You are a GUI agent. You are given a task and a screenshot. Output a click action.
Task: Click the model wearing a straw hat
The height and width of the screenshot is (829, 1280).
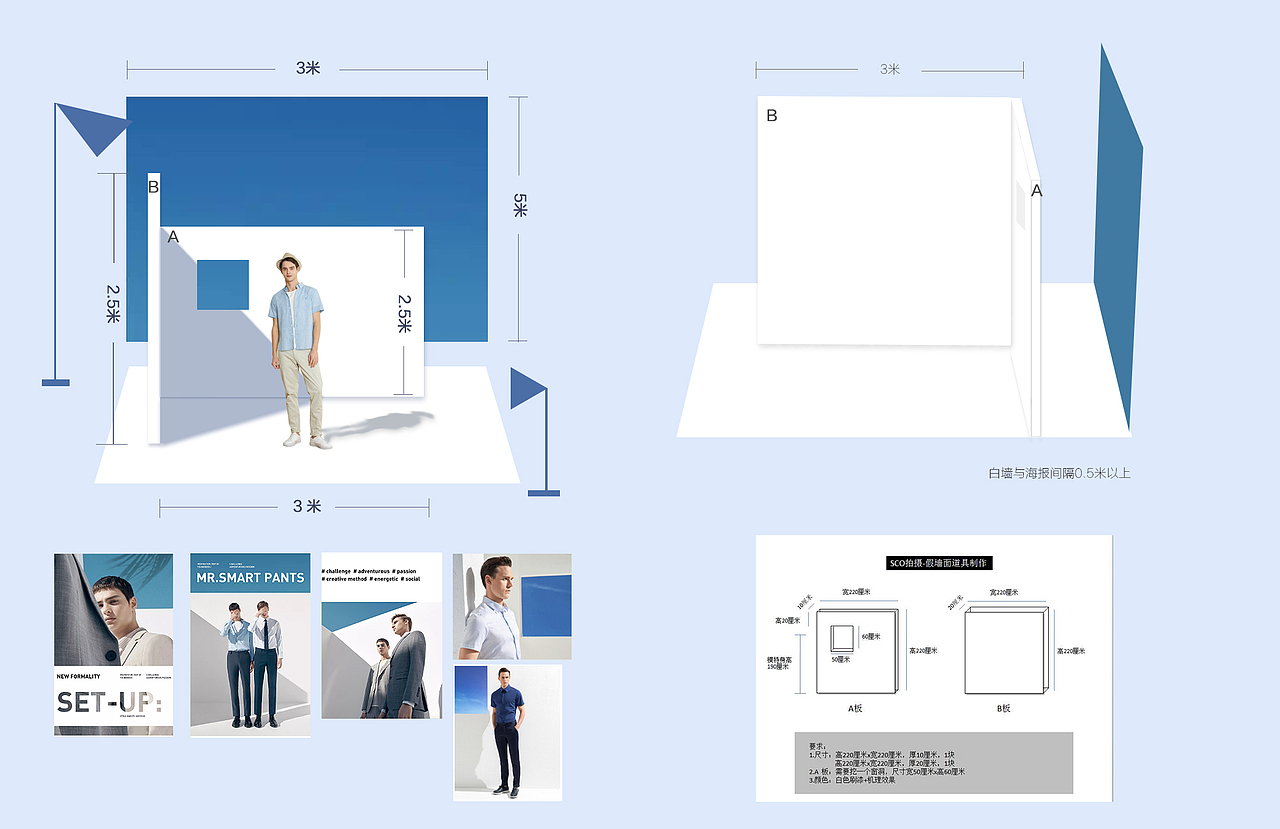[x=296, y=350]
